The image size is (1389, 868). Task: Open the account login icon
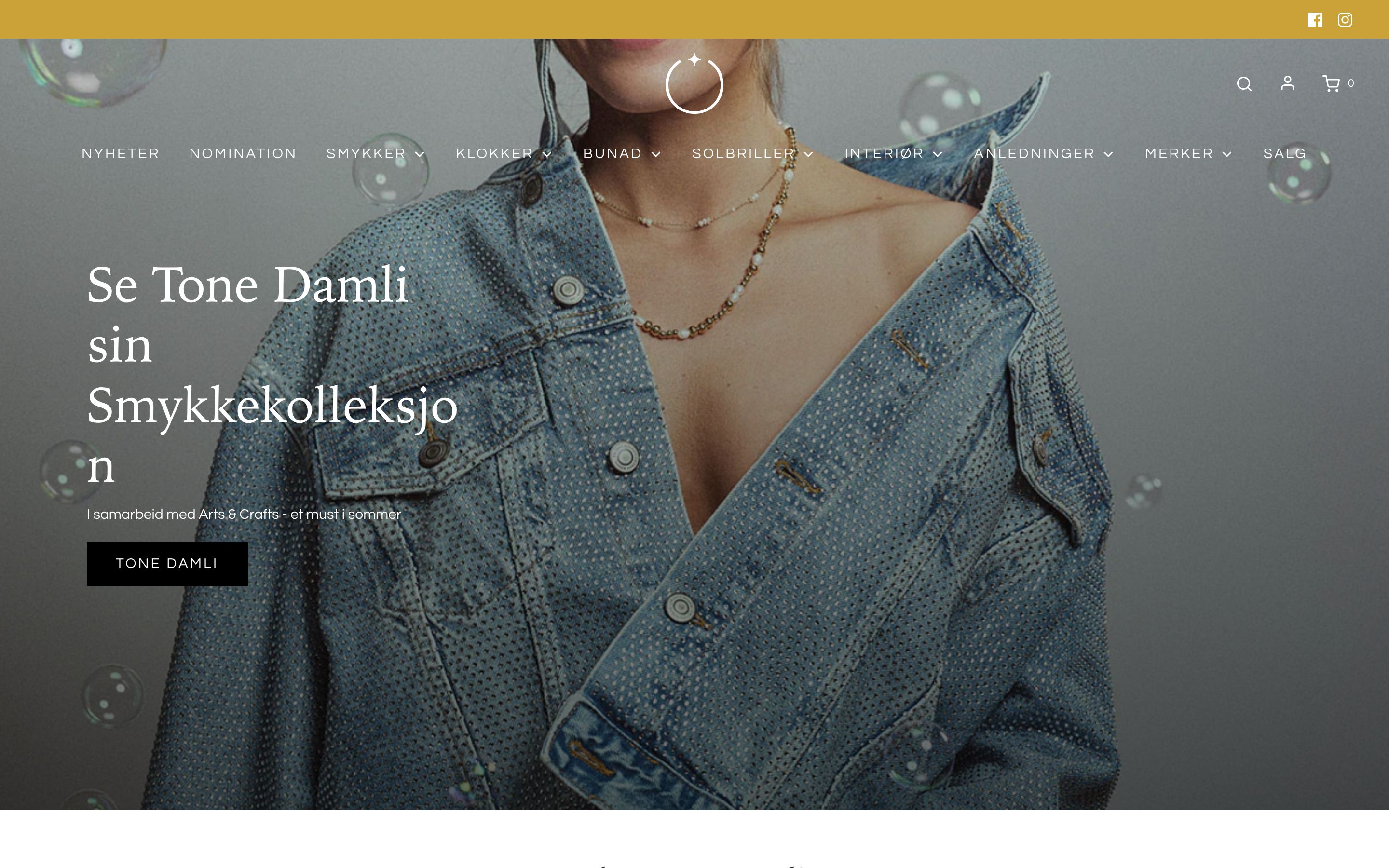pos(1287,83)
